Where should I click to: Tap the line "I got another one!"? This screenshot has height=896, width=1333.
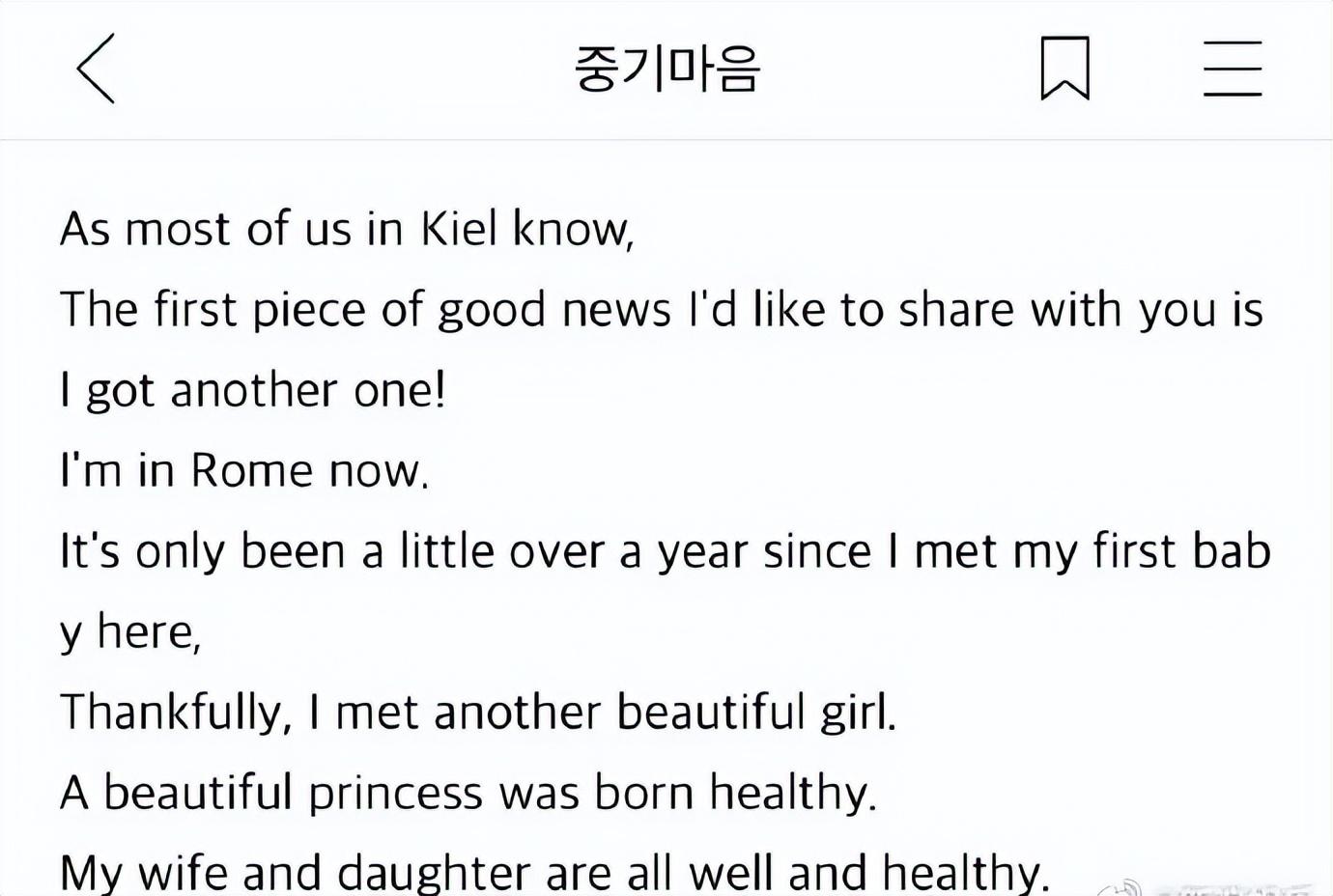(253, 391)
